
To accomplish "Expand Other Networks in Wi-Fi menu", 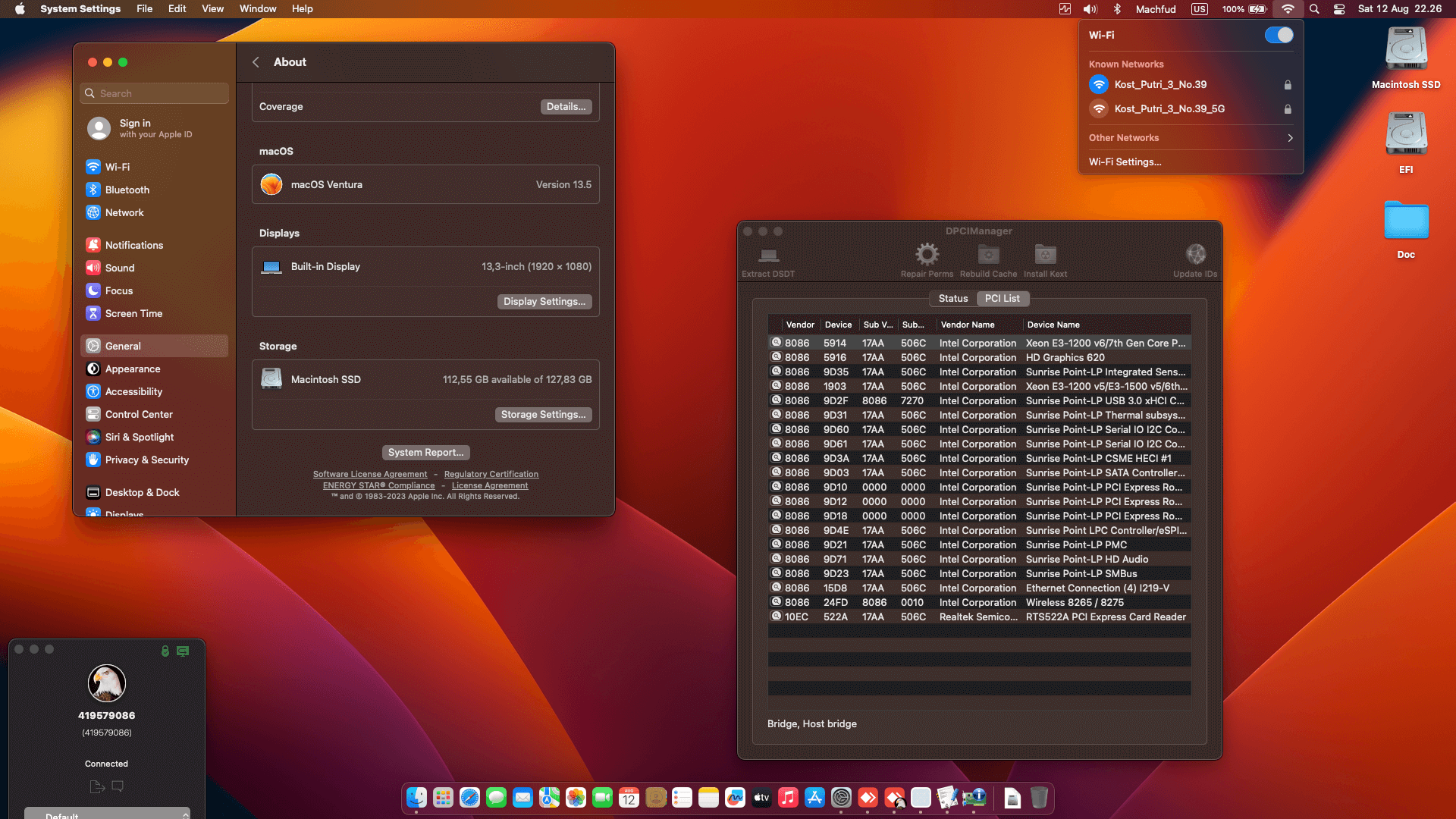I will [1191, 138].
